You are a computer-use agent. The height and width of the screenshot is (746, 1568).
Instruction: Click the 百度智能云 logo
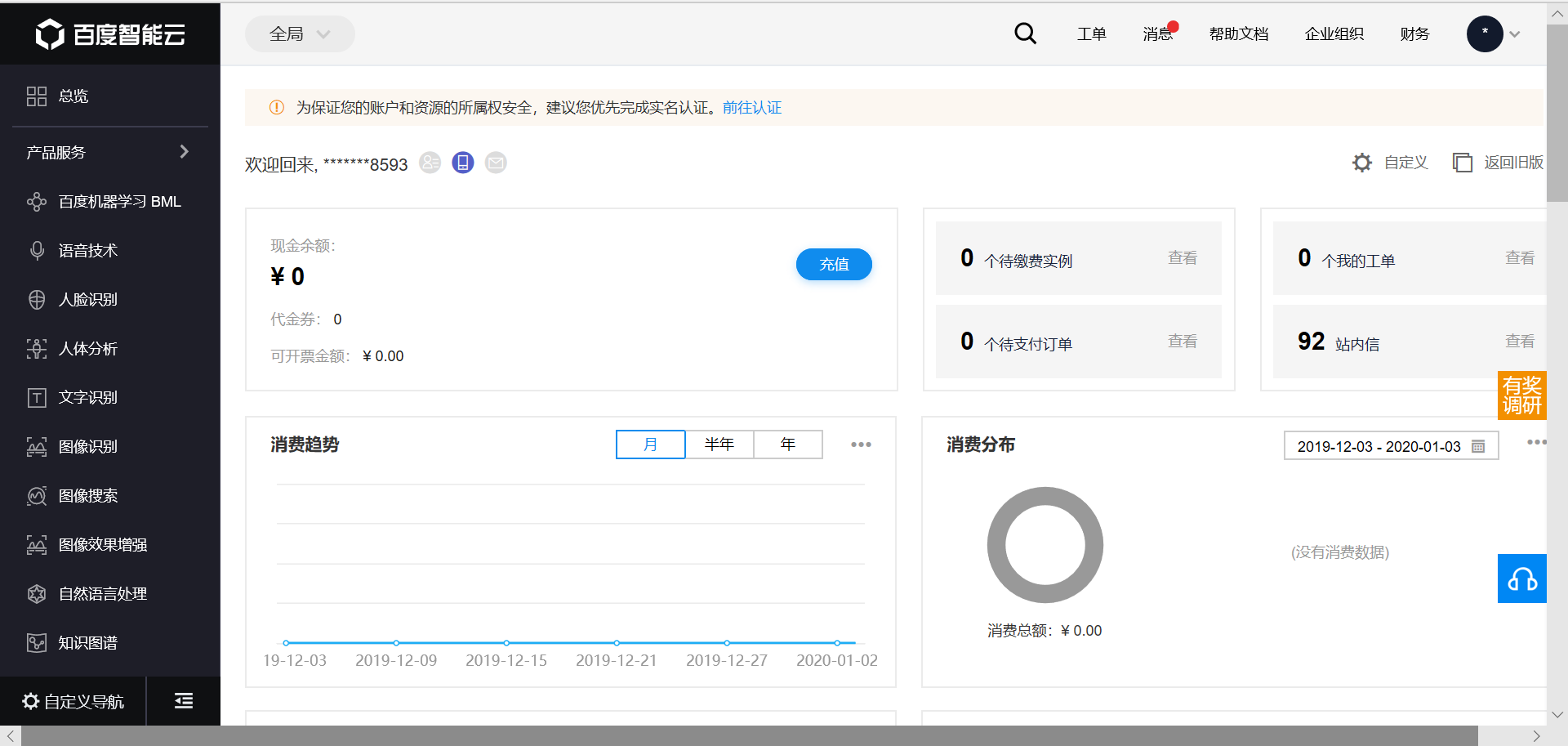click(x=110, y=34)
